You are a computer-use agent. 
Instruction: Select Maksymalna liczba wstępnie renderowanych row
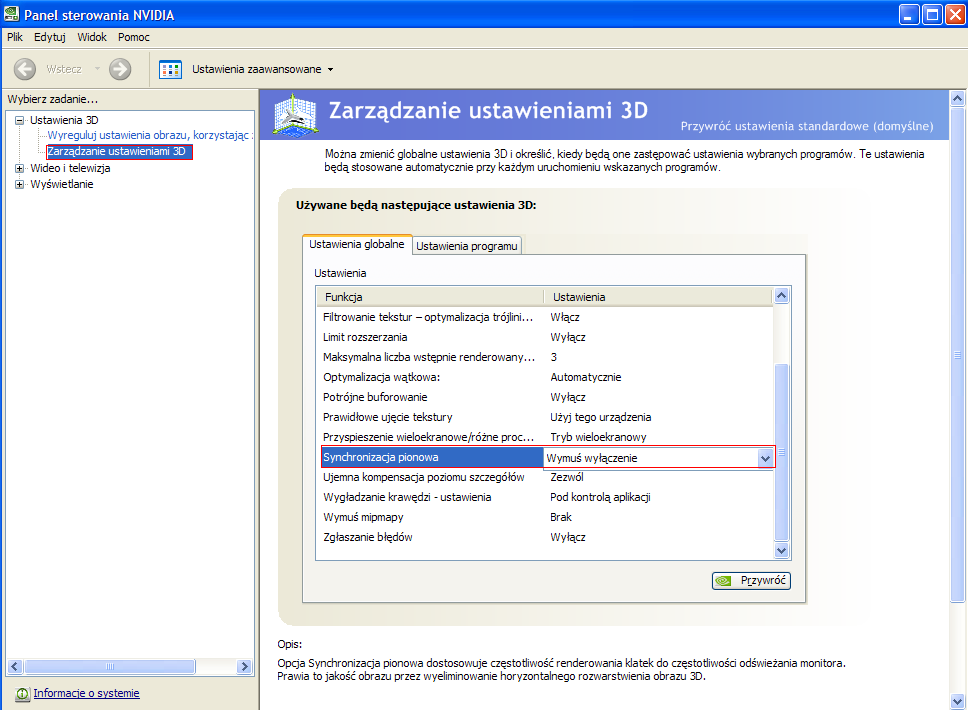click(x=546, y=357)
